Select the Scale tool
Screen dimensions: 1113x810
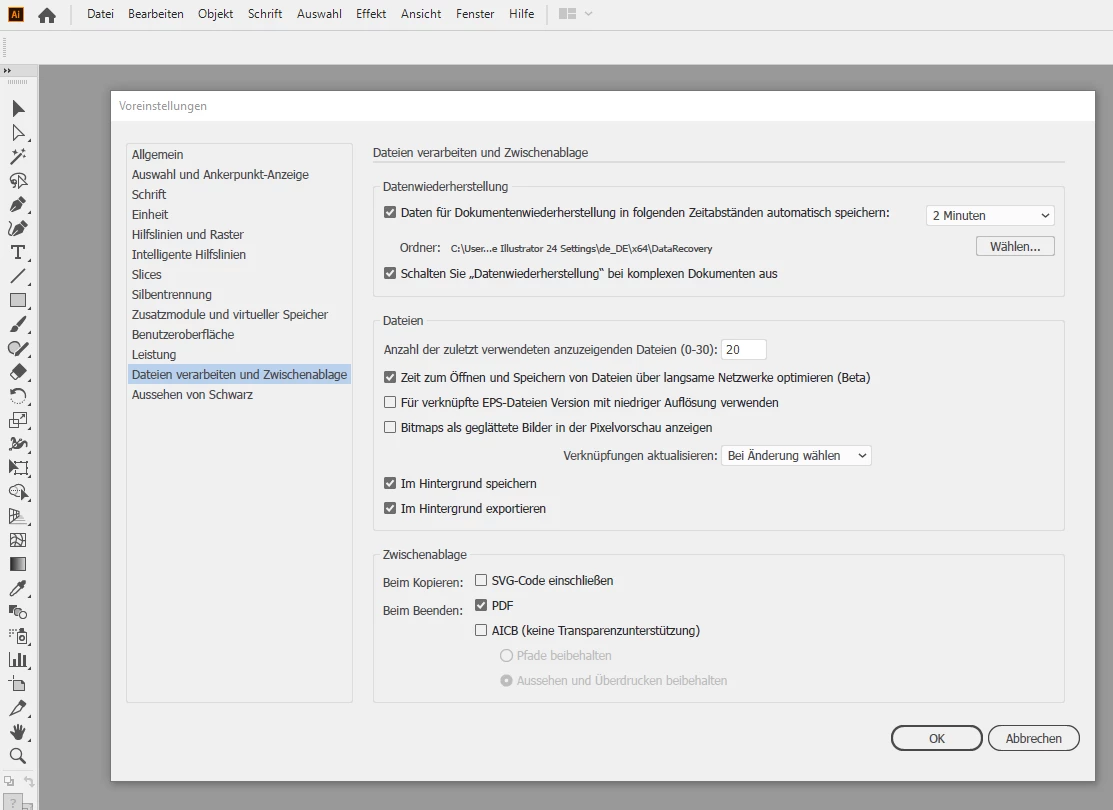(x=18, y=420)
